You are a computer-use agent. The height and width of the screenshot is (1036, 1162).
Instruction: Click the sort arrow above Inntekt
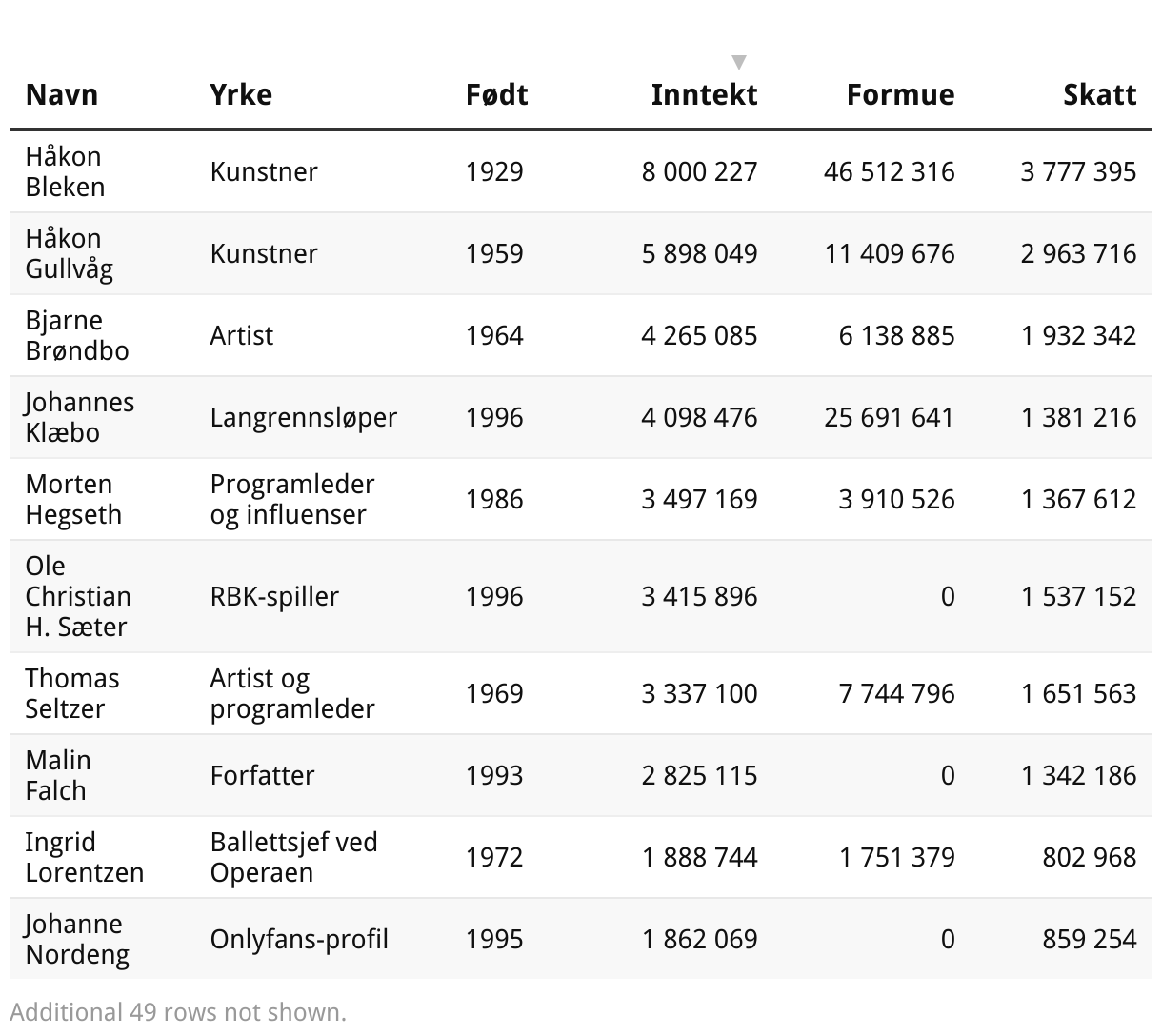pyautogui.click(x=738, y=63)
